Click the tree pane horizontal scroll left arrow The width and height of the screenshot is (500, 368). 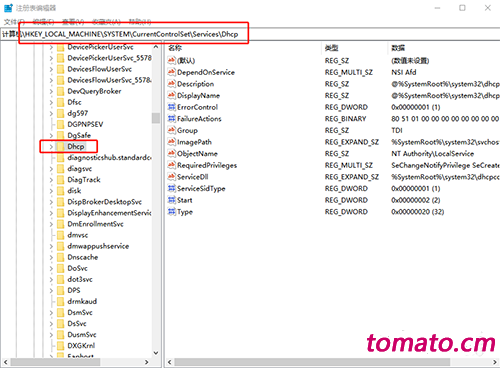5,362
